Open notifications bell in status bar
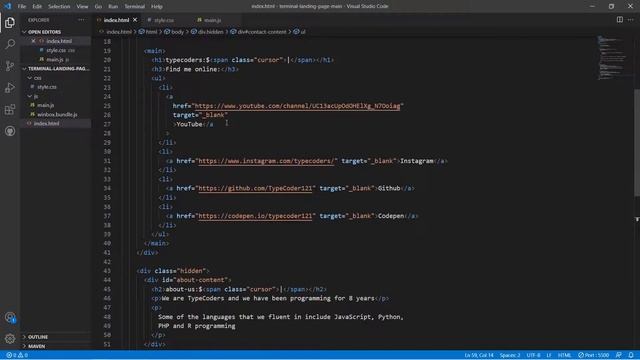640x360 pixels. pyautogui.click(x=631, y=355)
